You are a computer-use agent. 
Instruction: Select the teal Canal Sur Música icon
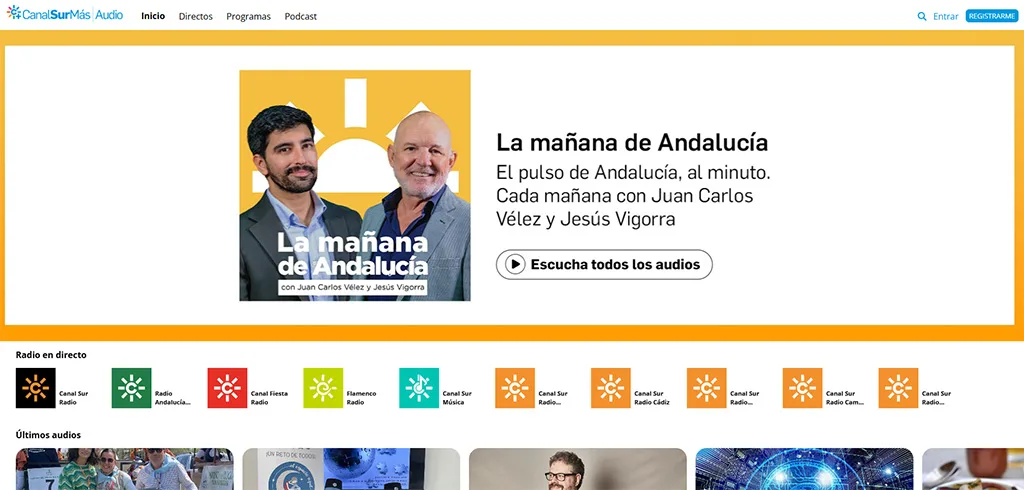tap(419, 388)
